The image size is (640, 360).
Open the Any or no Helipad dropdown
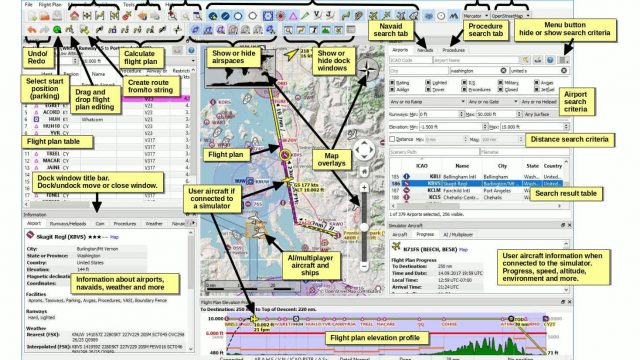point(540,102)
